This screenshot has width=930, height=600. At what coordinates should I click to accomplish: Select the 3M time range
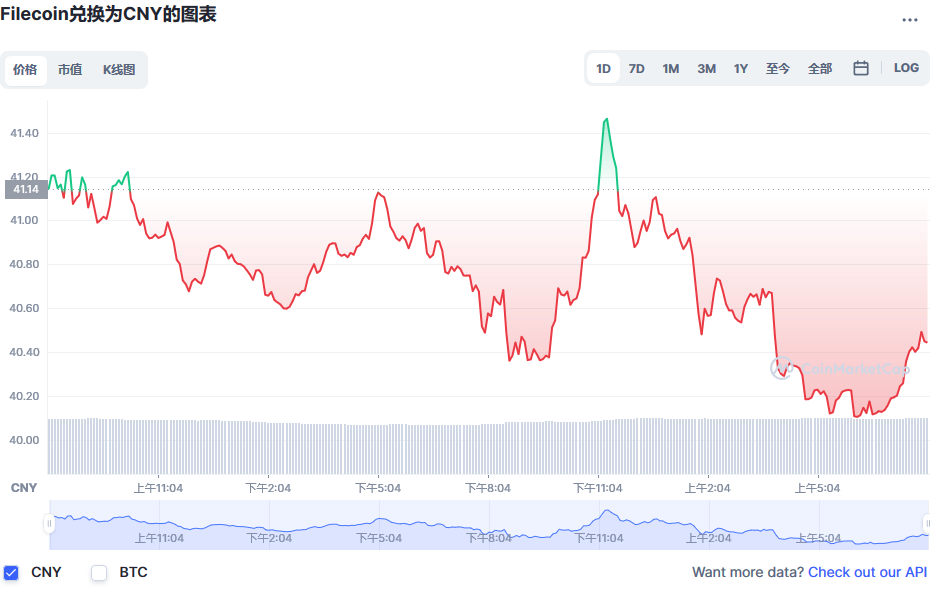click(x=706, y=69)
